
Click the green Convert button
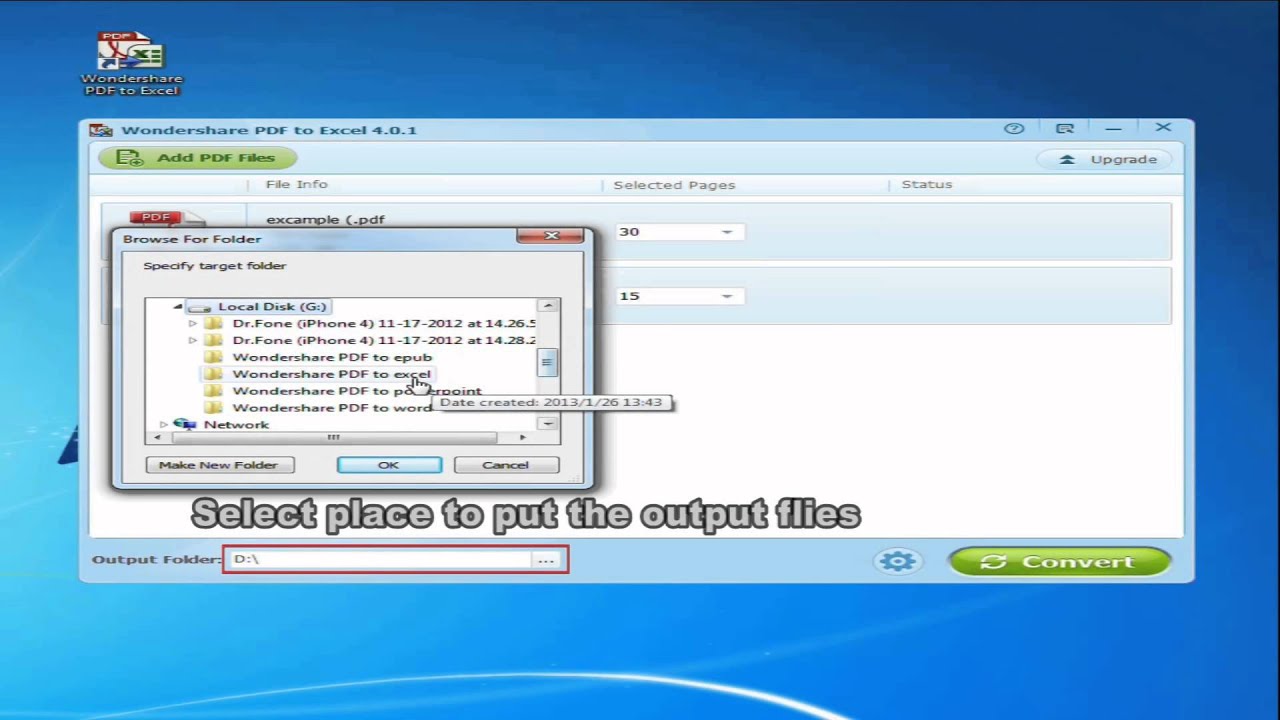pyautogui.click(x=1059, y=562)
